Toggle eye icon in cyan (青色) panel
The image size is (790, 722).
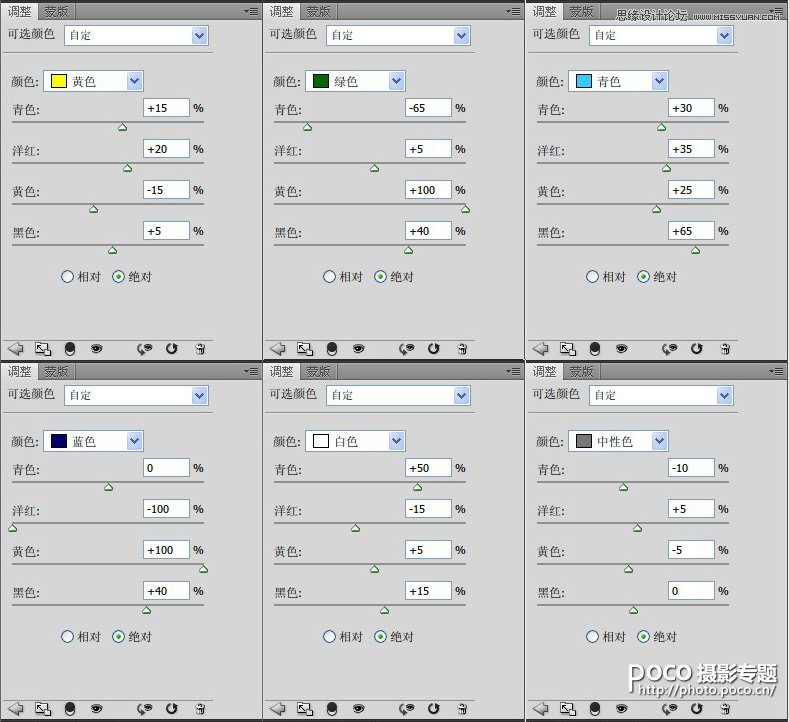622,349
